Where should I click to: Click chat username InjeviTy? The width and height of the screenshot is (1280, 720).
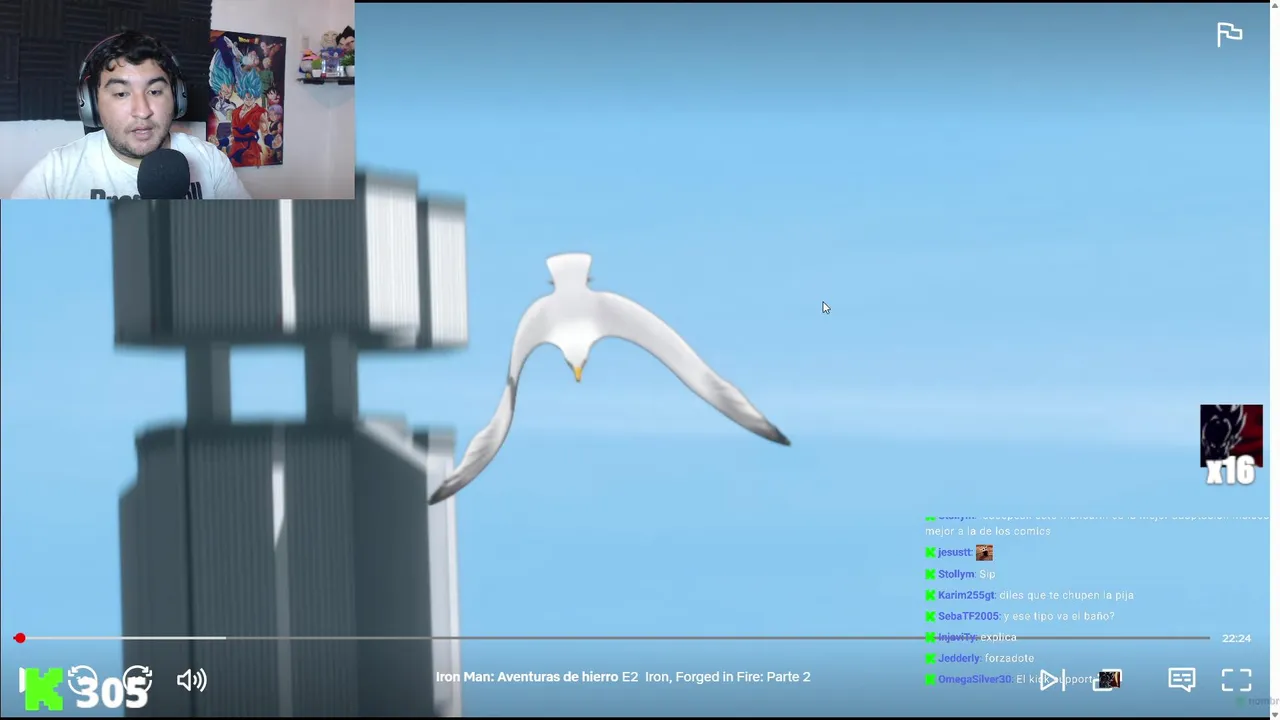coord(958,637)
